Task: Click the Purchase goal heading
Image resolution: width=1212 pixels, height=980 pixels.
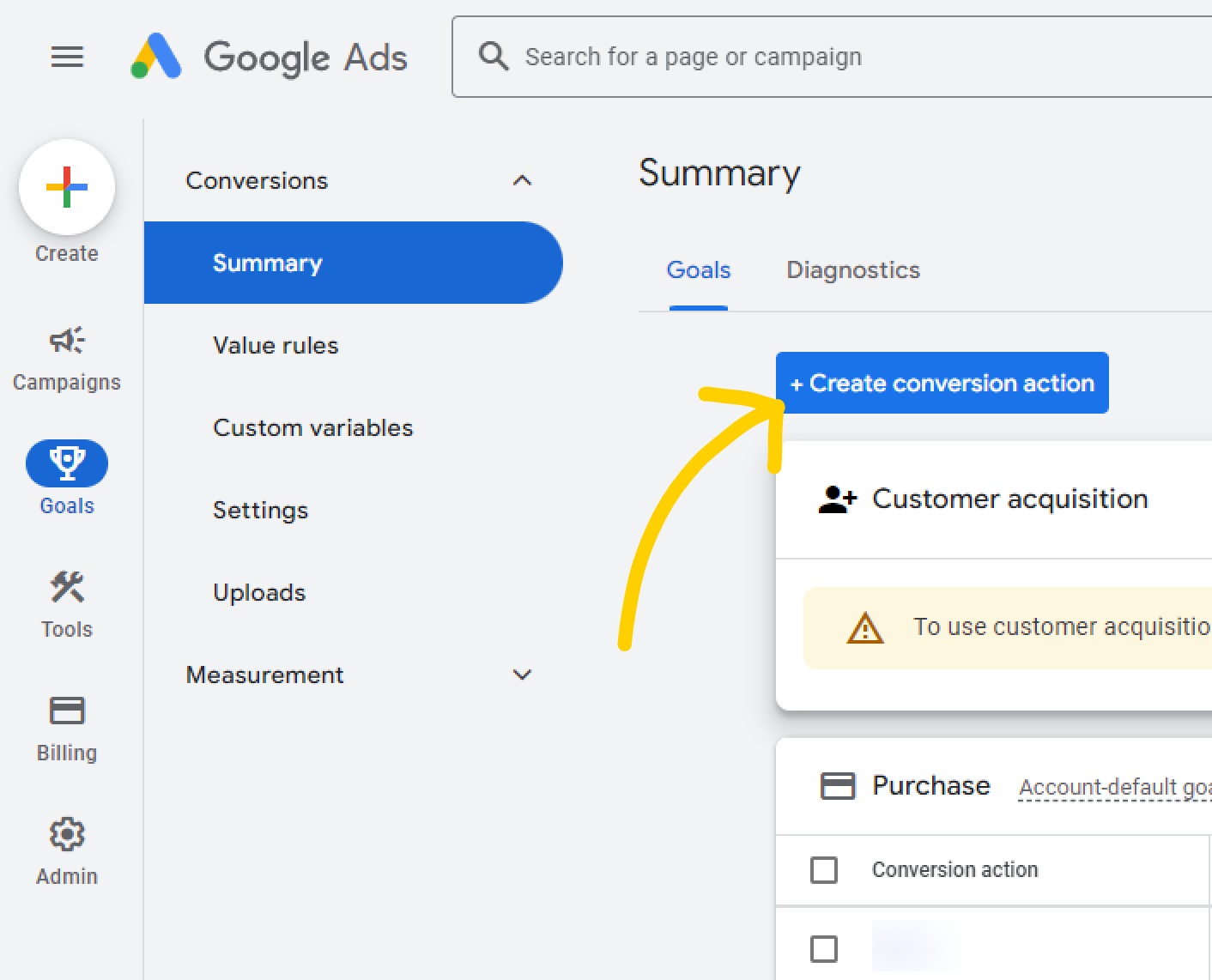Action: 931,785
